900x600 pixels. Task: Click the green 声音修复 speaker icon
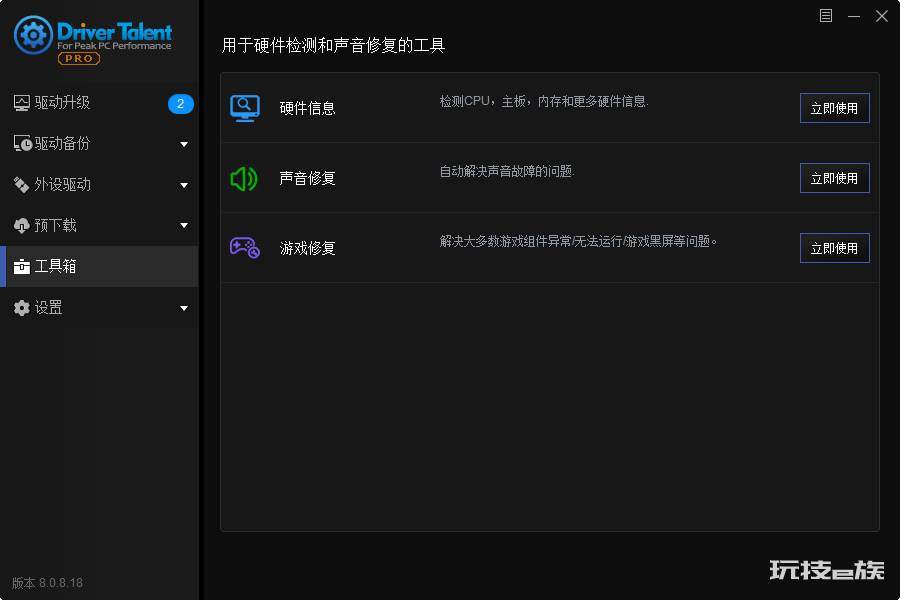[x=244, y=179]
